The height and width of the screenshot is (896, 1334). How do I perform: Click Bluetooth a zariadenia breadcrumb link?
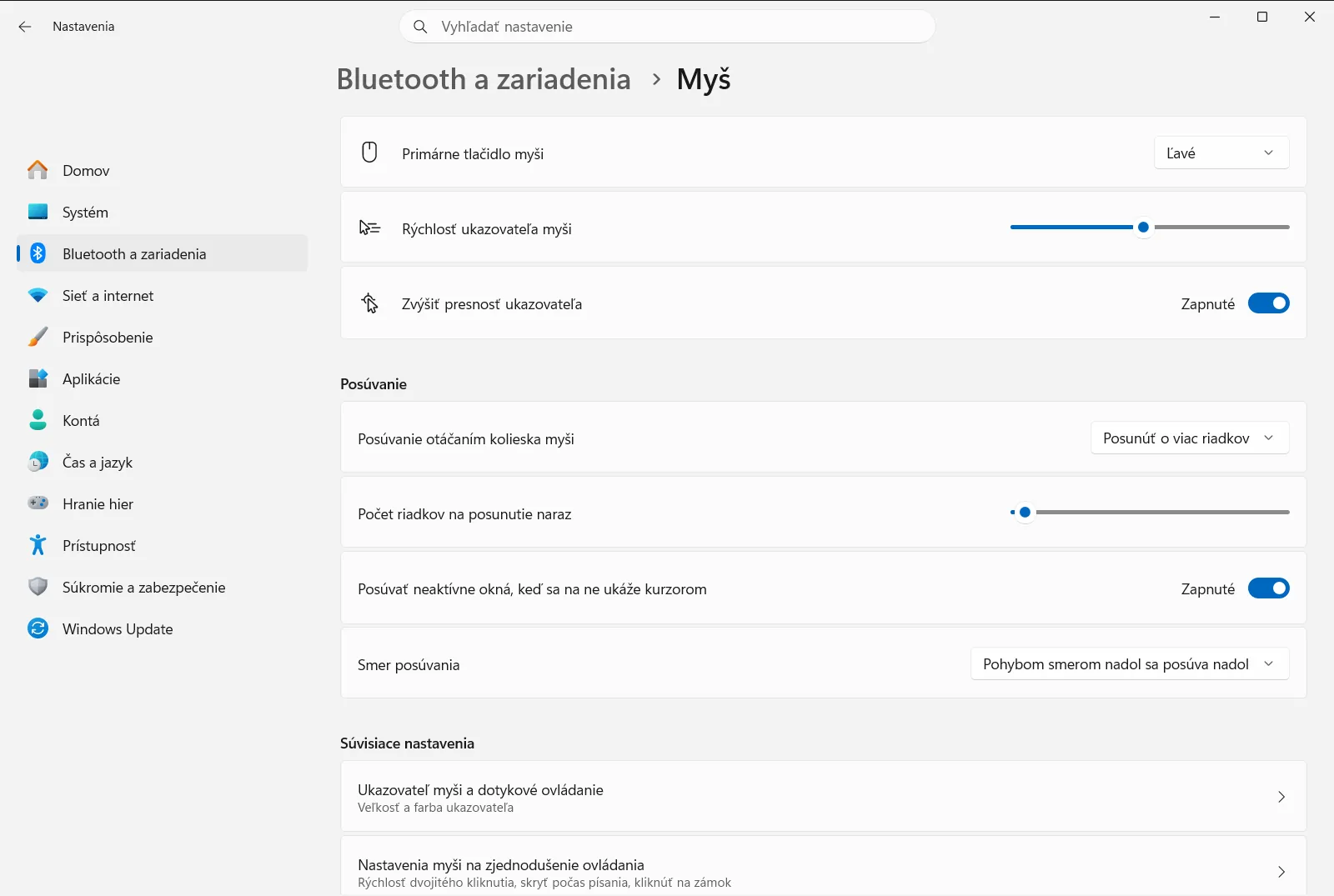[x=484, y=79]
